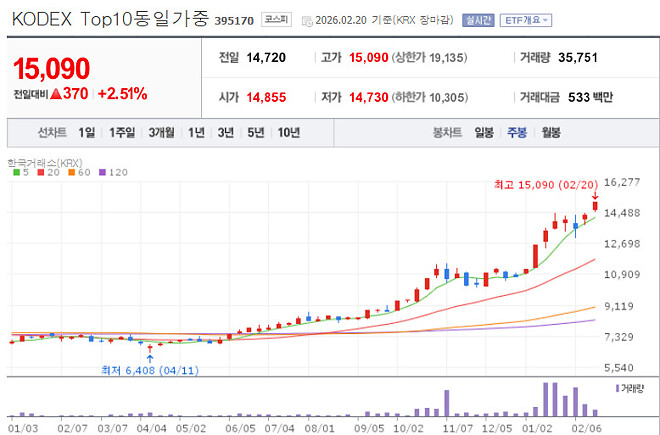660x435 pixels.
Task: Open the ETF개요 dropdown
Action: point(526,20)
